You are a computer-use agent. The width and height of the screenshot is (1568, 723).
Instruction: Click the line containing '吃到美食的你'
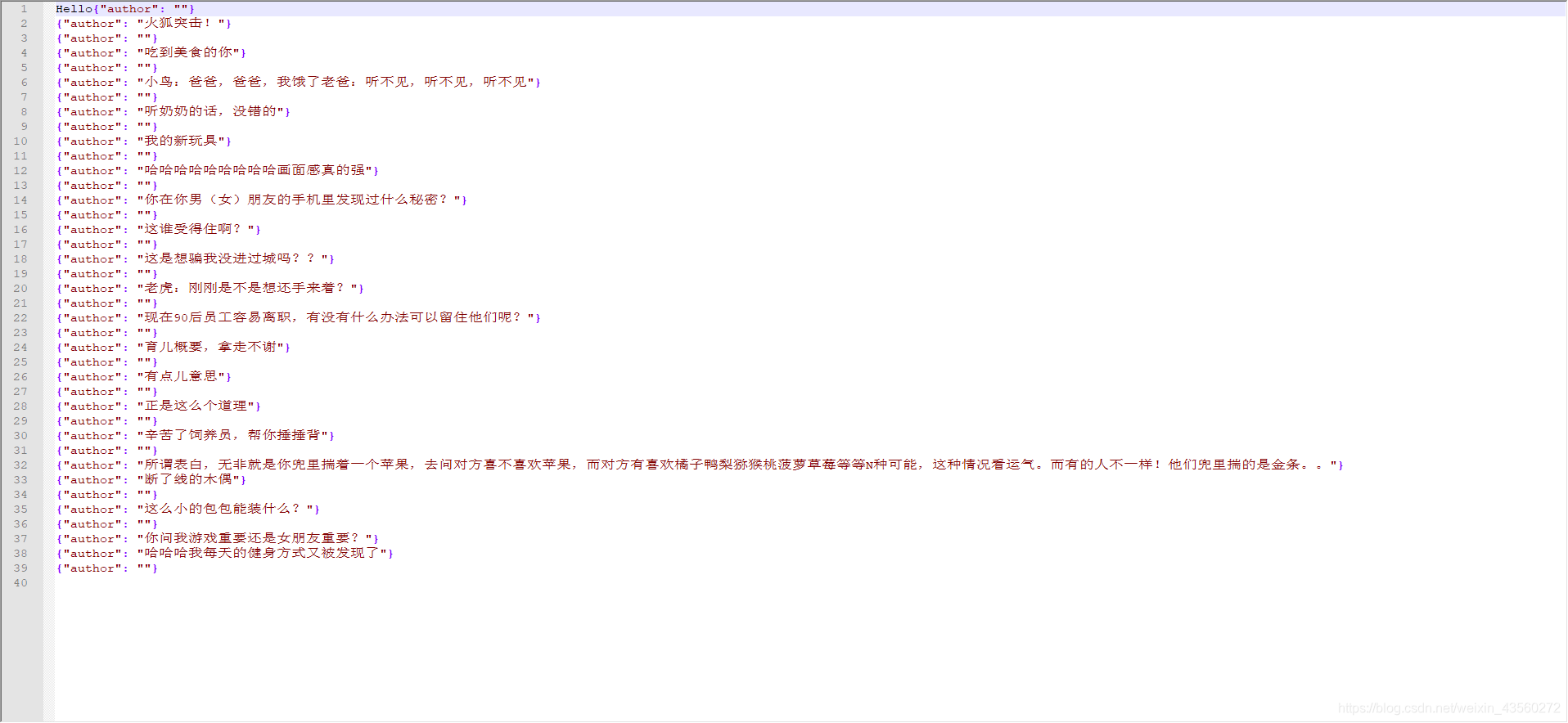coord(151,53)
